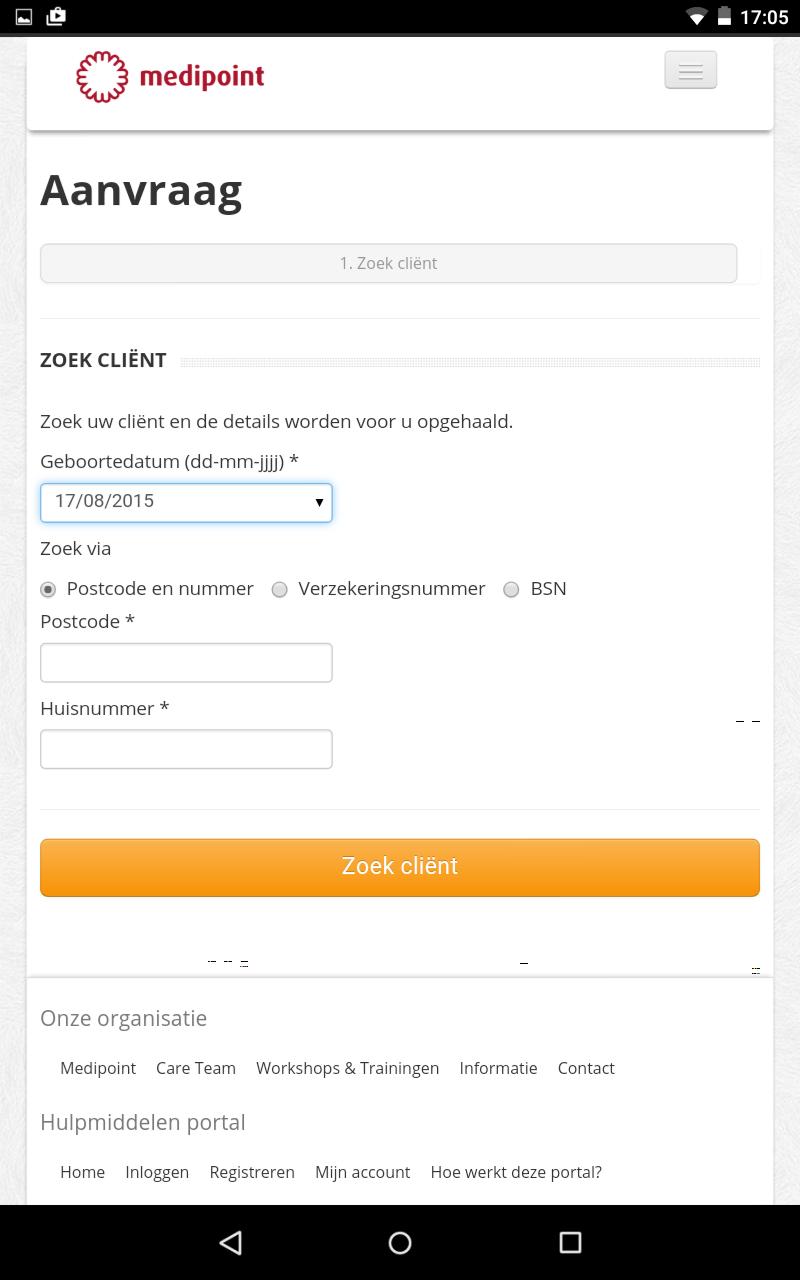Tap the Android back navigation icon
The image size is (800, 1280).
[230, 1242]
